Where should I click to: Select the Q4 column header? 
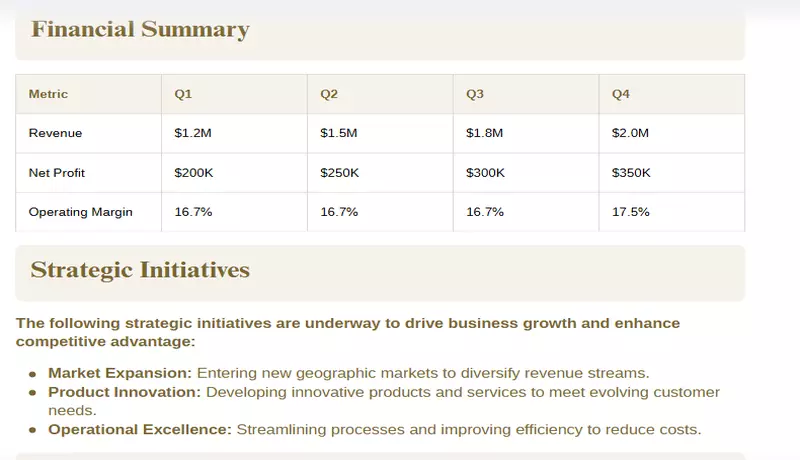(x=621, y=94)
